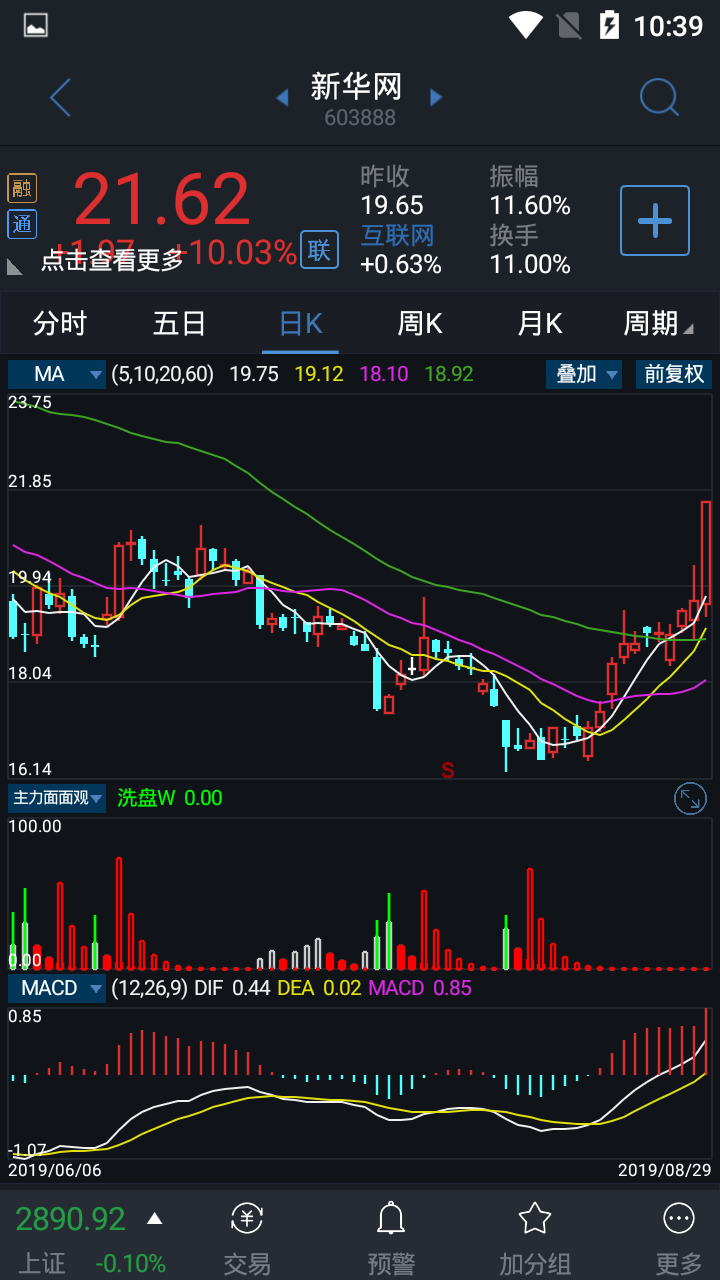Switch to previous stock with left triangle

point(282,98)
